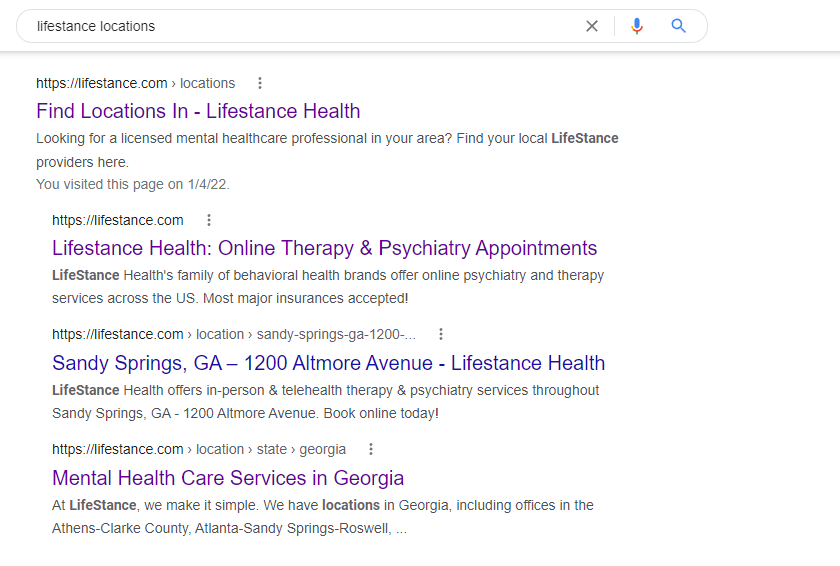Click the location › state › georgia URL breadcrumb
This screenshot has height=566, width=840.
[198, 449]
